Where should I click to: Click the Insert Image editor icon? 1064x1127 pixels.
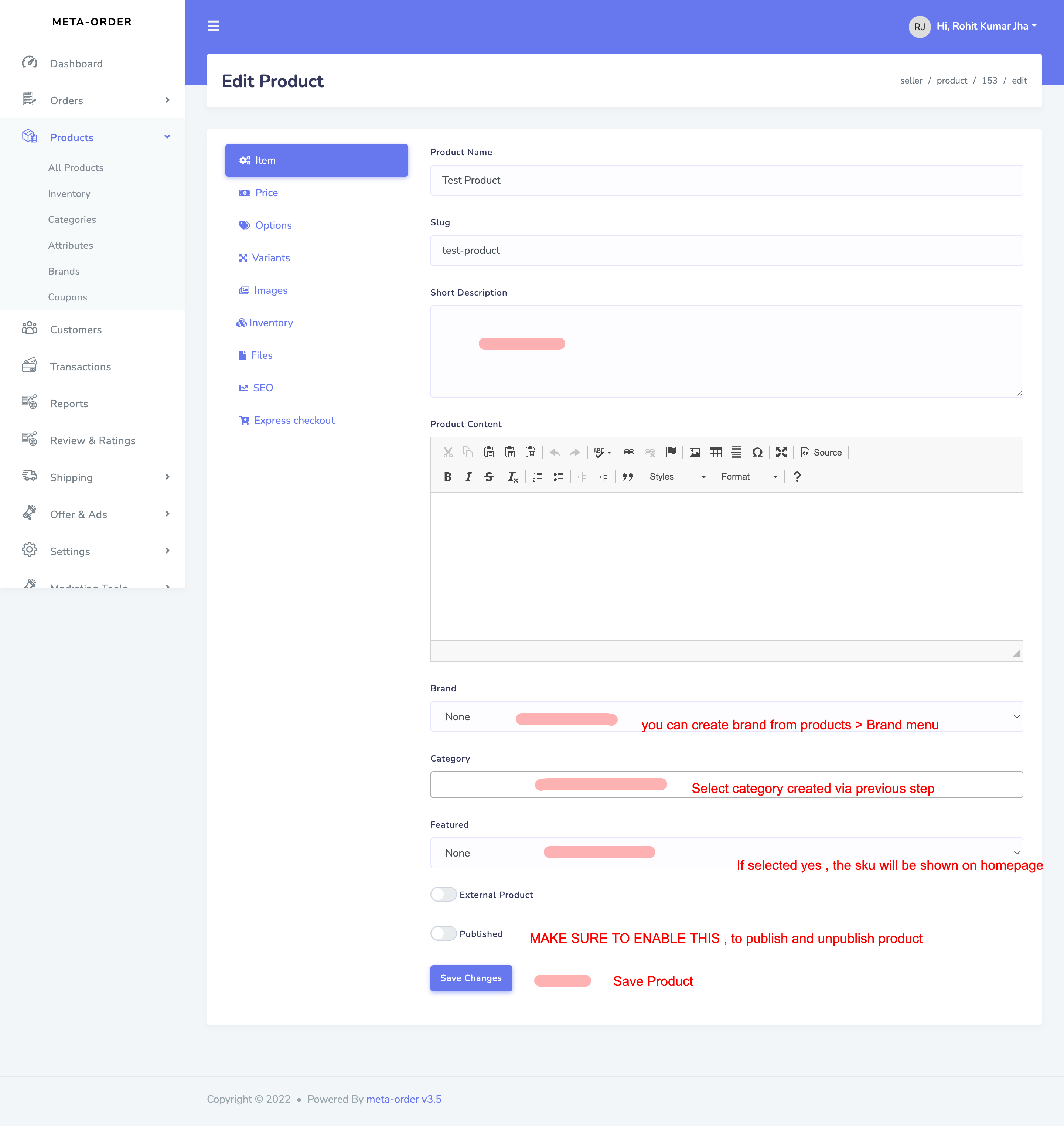694,453
